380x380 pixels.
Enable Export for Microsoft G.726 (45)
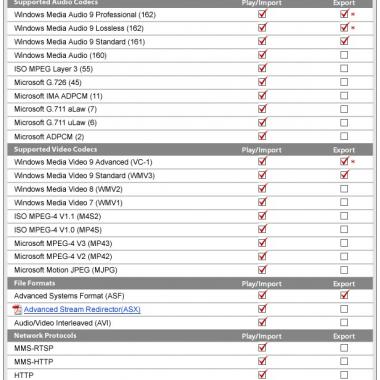click(x=344, y=82)
